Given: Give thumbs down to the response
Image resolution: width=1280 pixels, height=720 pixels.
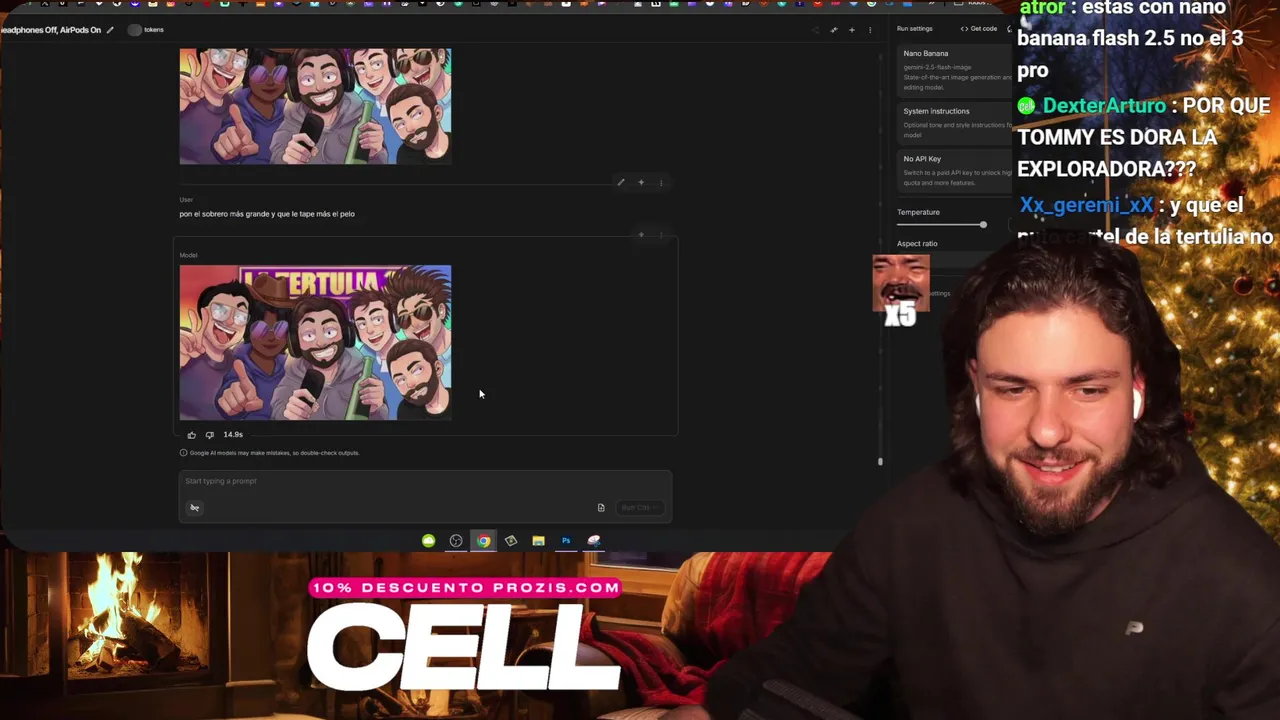Looking at the screenshot, I should (x=210, y=435).
